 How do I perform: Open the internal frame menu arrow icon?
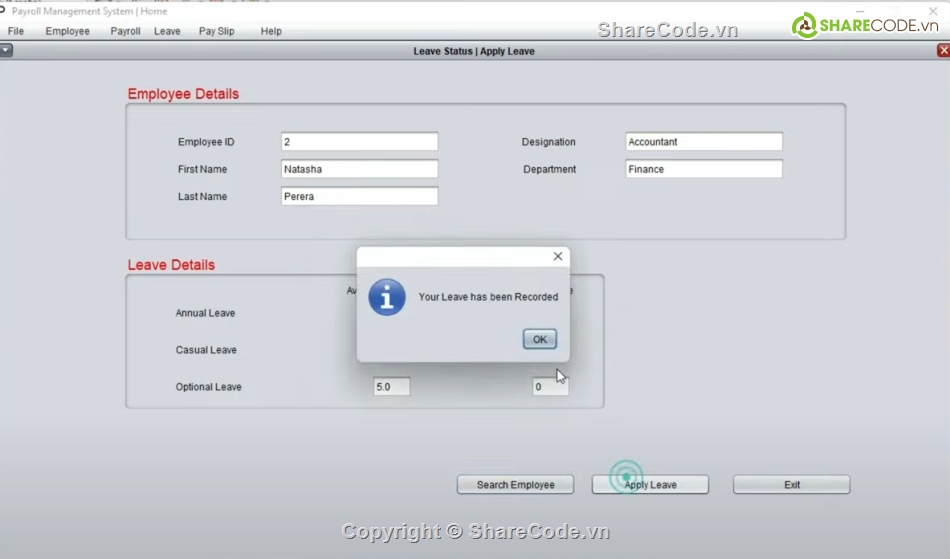[6, 51]
